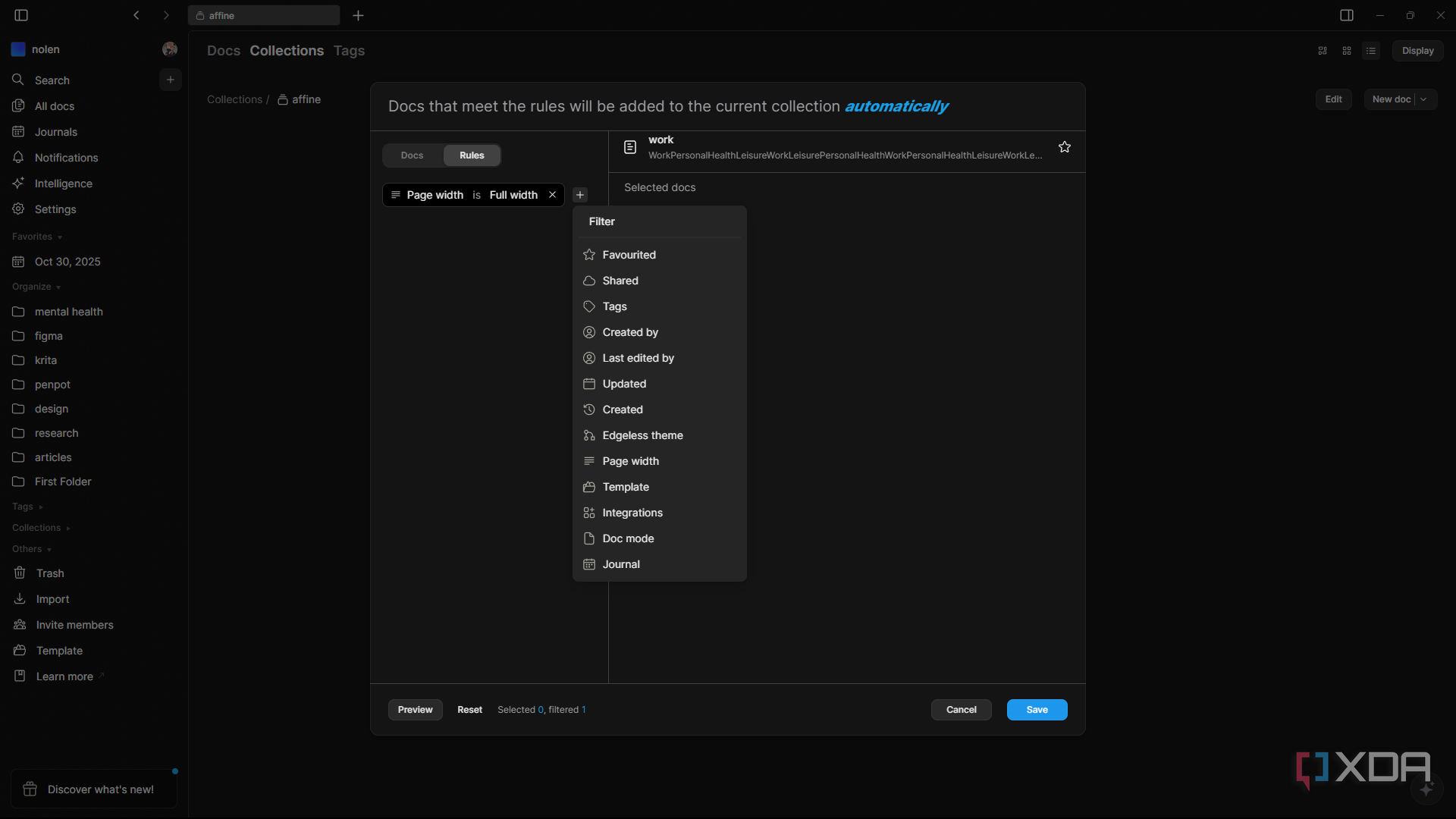
Task: Toggle the left sidebar panel icon
Action: coord(21,15)
